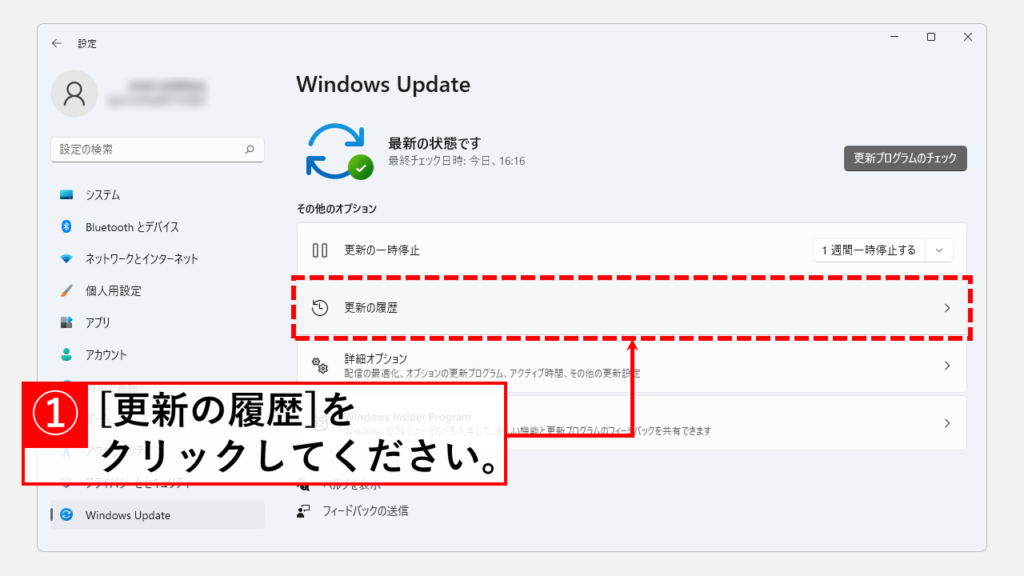The image size is (1024, 576).
Task: Click the search magnifier icon
Action: click(249, 150)
